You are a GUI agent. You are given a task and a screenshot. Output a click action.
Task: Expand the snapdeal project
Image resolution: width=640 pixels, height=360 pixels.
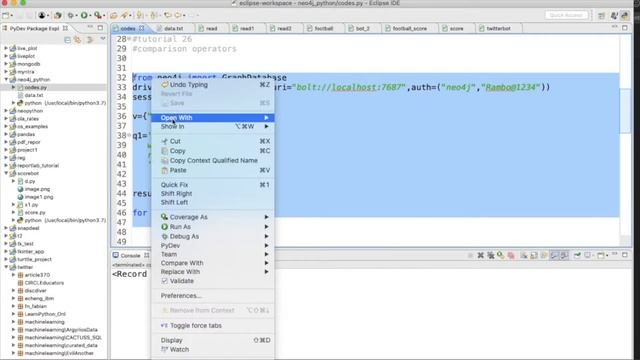[6, 228]
